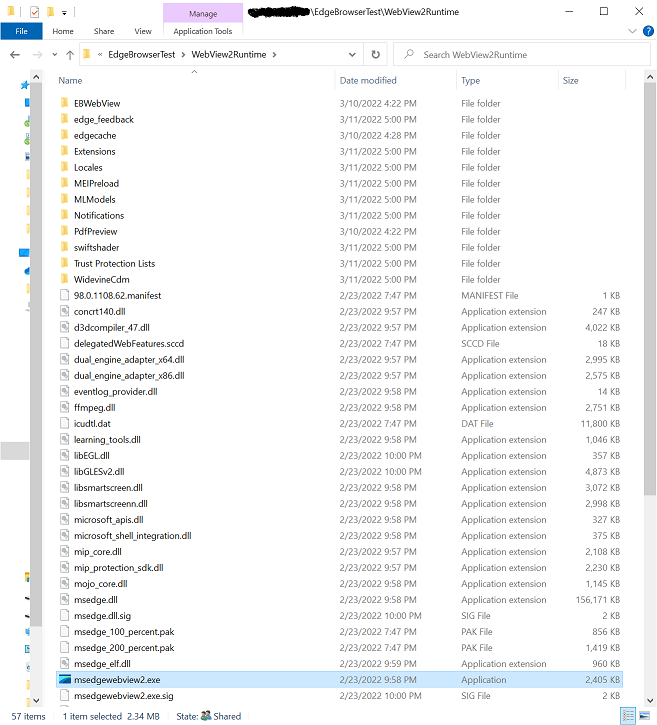Select the d3dcompiler_47.dll file icon
The width and height of the screenshot is (657, 725).
[x=65, y=327]
